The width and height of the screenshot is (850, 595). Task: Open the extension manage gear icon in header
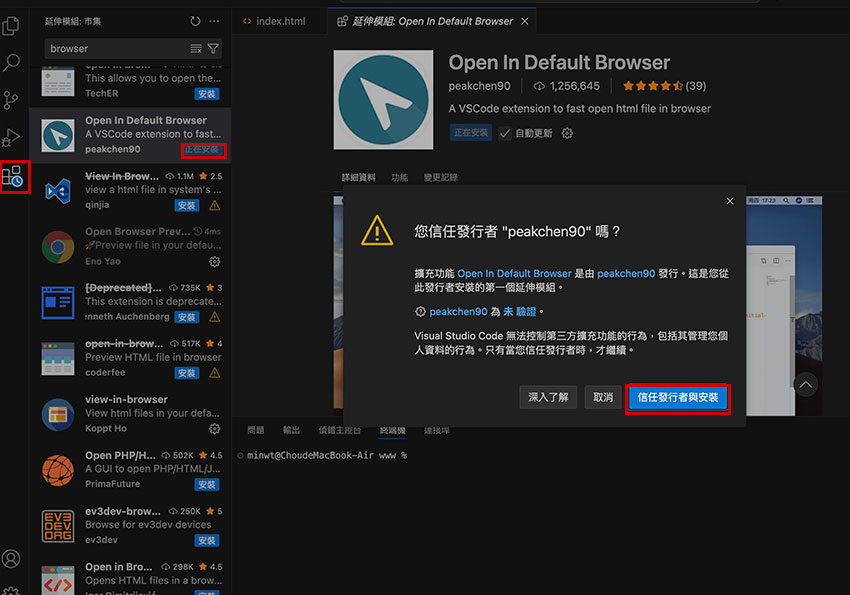(567, 133)
